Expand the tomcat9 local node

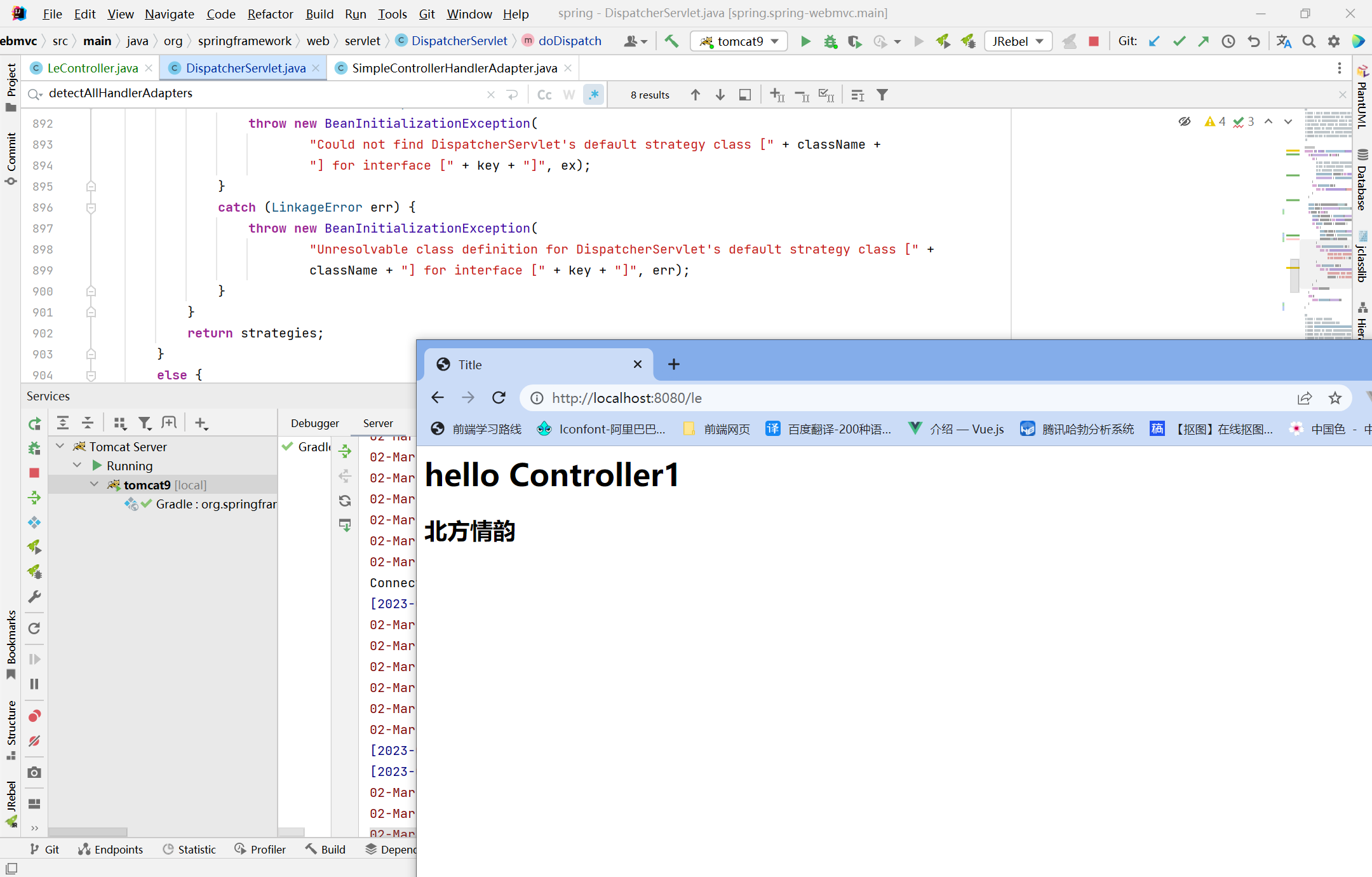pos(94,485)
